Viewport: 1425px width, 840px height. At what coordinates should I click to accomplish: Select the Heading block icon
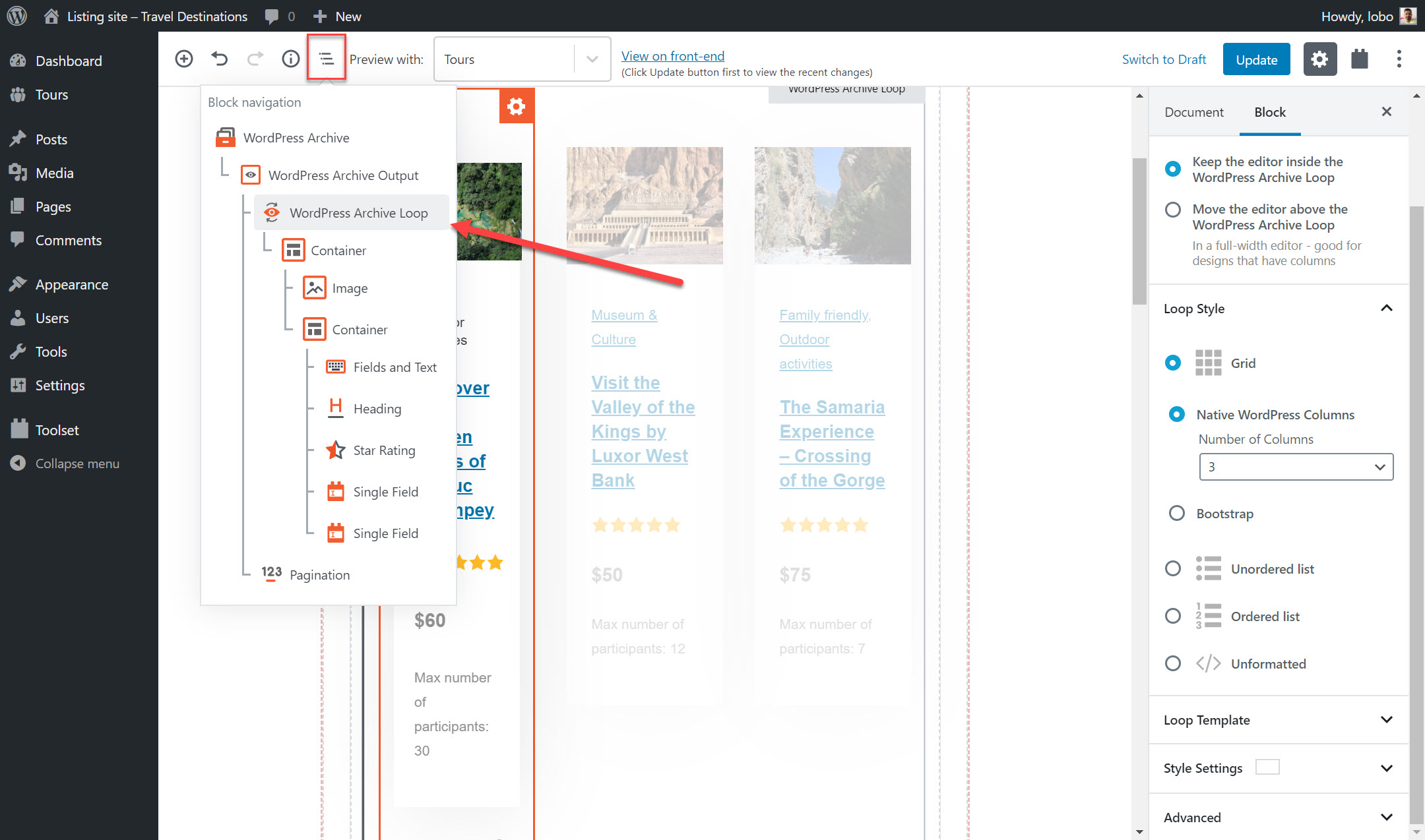(x=336, y=408)
